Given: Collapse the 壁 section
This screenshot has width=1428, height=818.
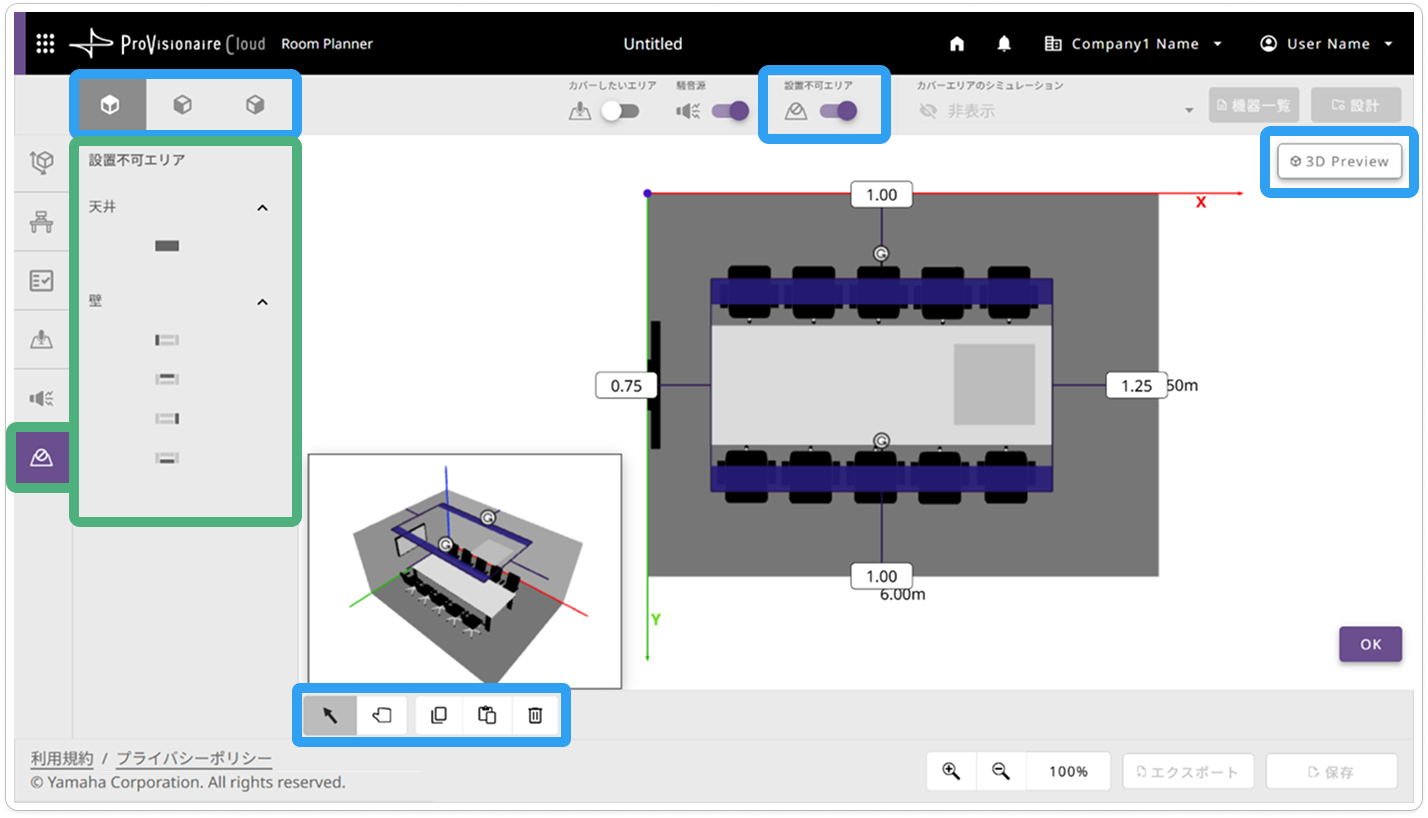Looking at the screenshot, I should [x=262, y=302].
